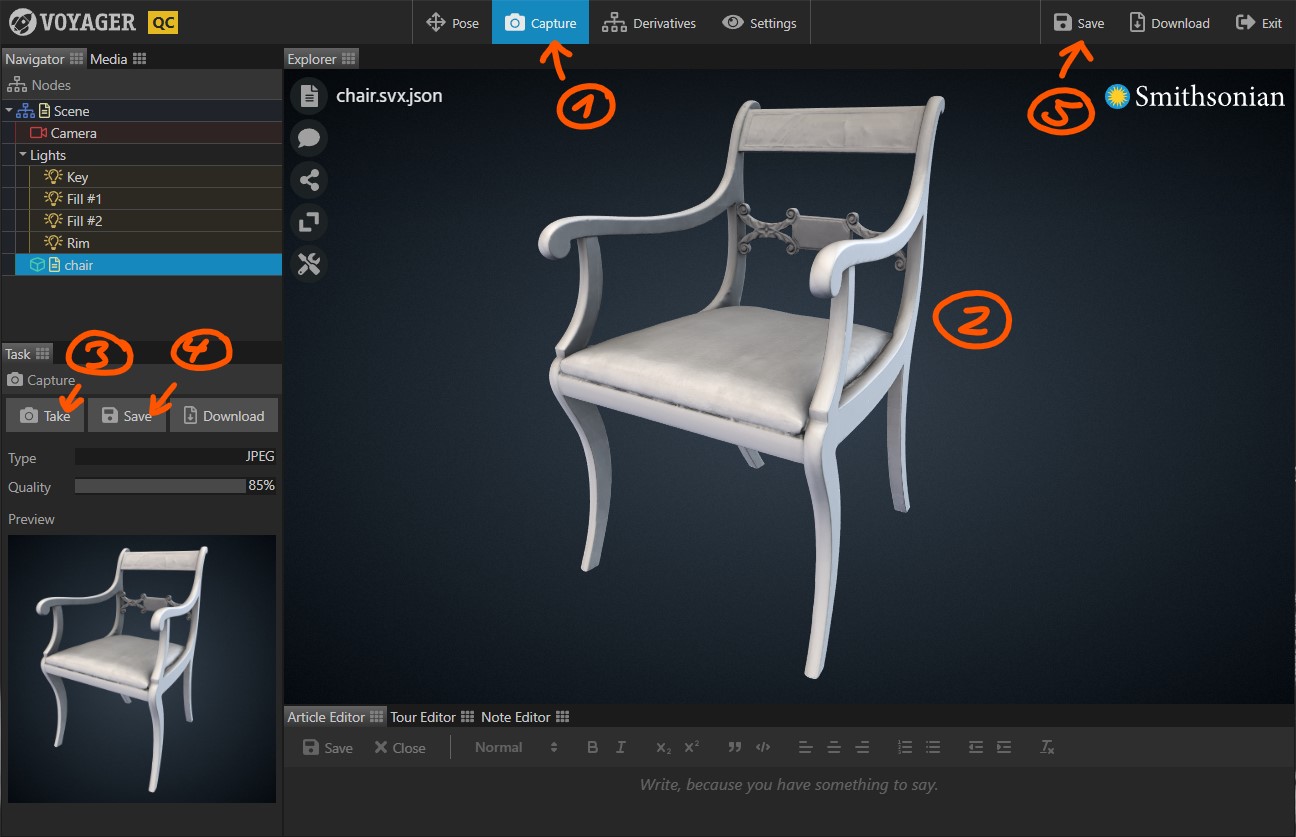This screenshot has width=1296, height=837.
Task: Click the annotations speech bubble icon
Action: point(309,138)
